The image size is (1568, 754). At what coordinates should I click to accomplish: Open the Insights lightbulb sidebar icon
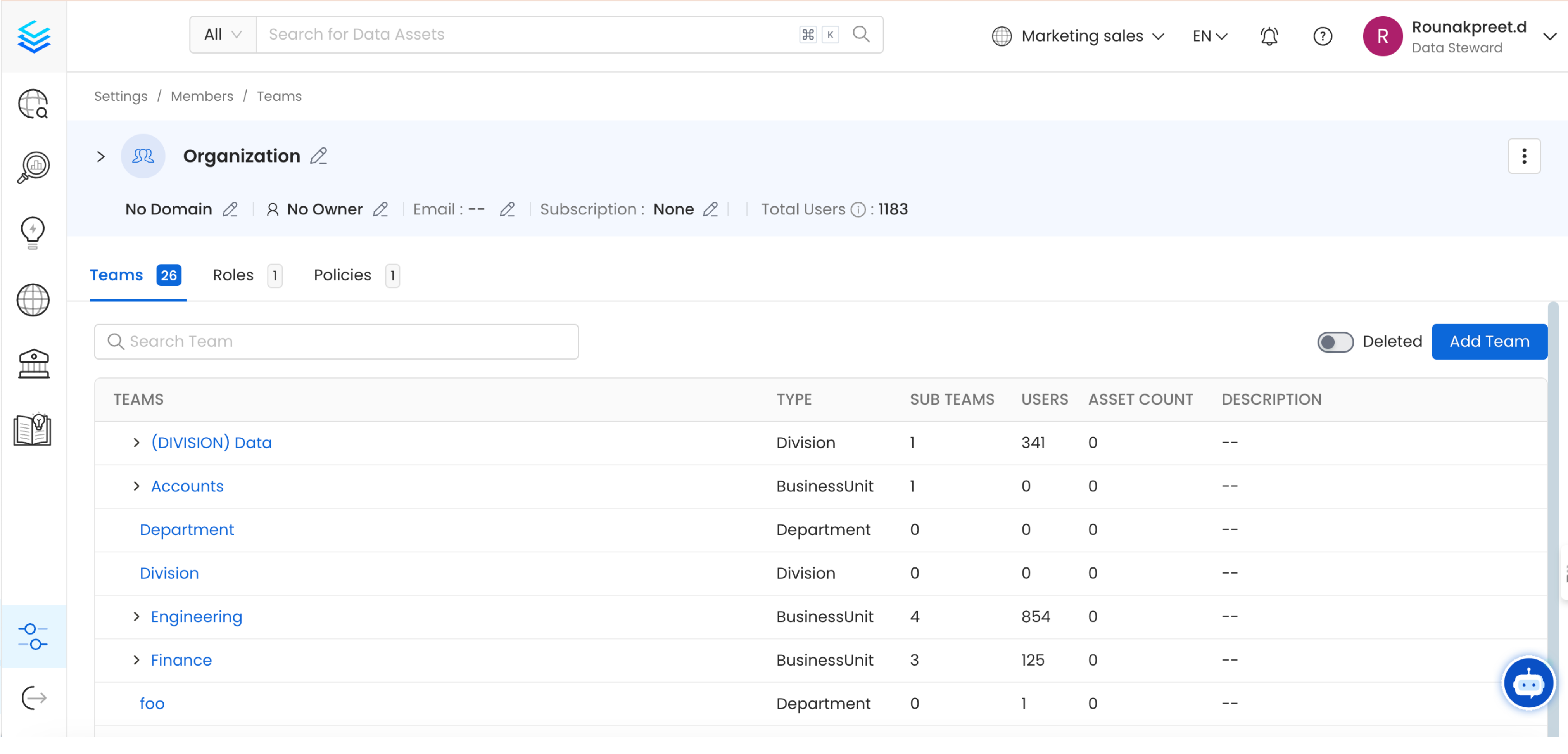coord(33,233)
